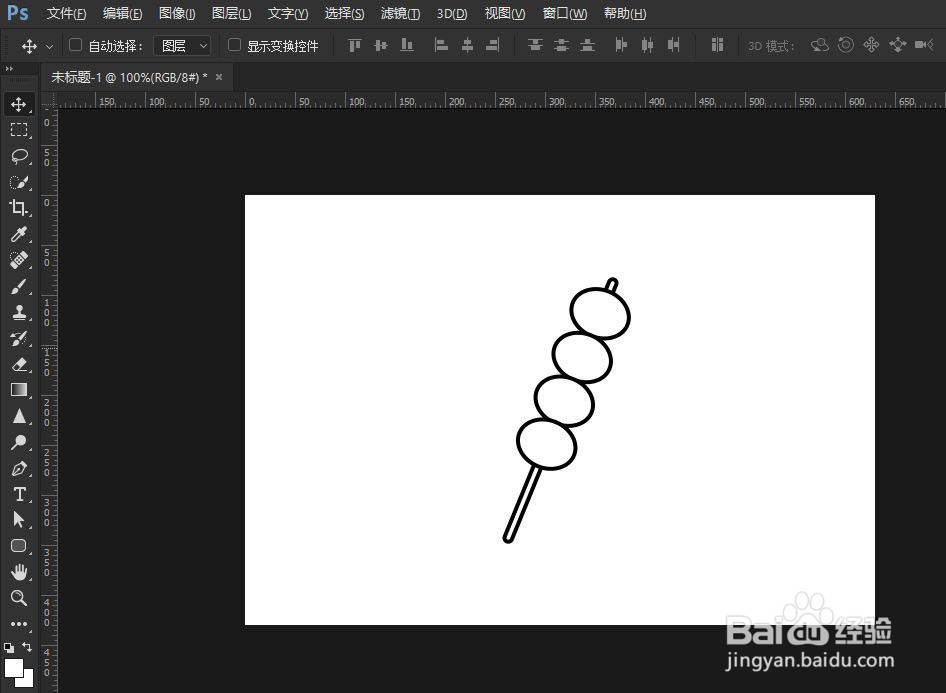Pick the Rounded Rectangle shape tool
Image resolution: width=946 pixels, height=693 pixels.
pyautogui.click(x=19, y=546)
